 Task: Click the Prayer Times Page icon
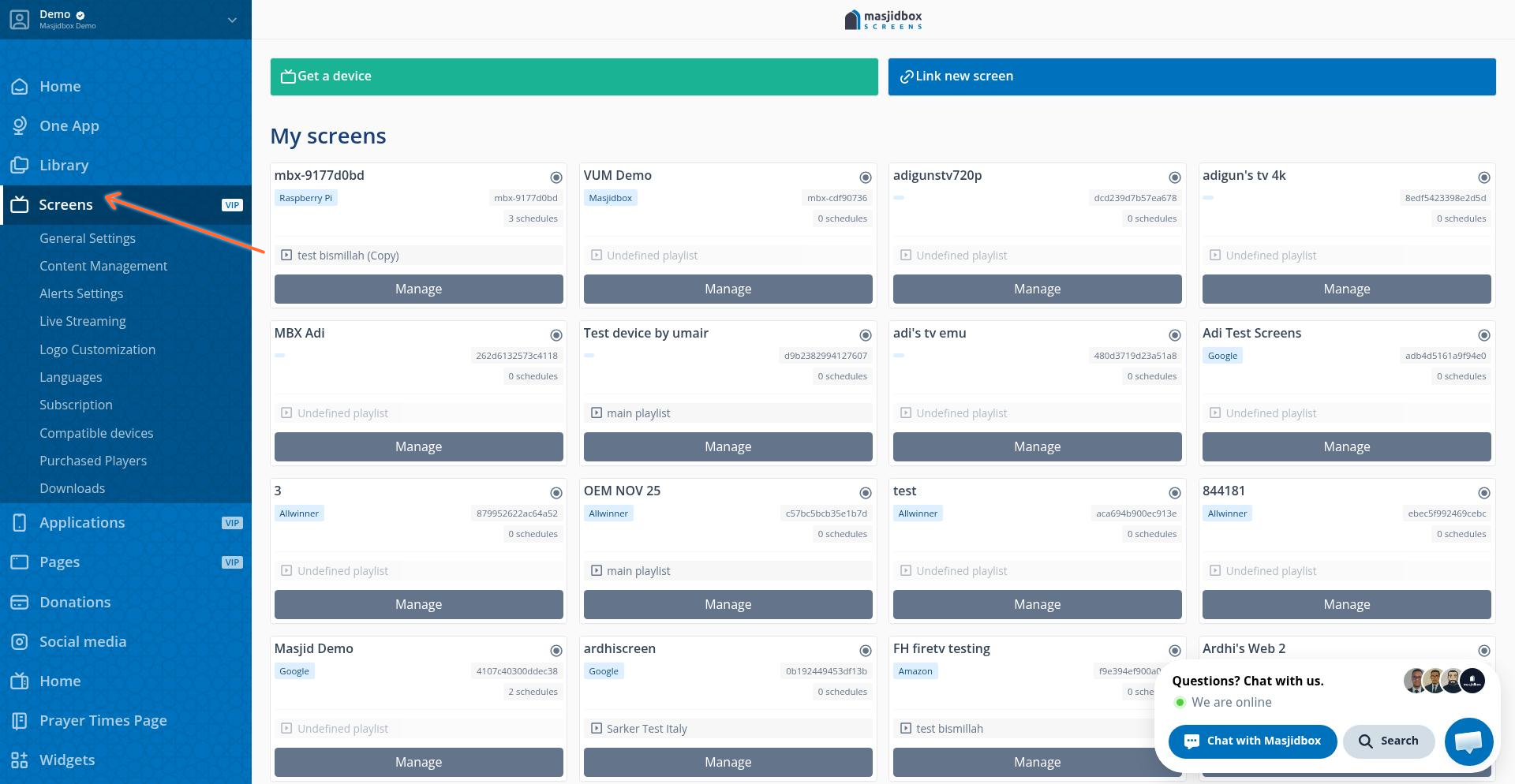[x=21, y=720]
